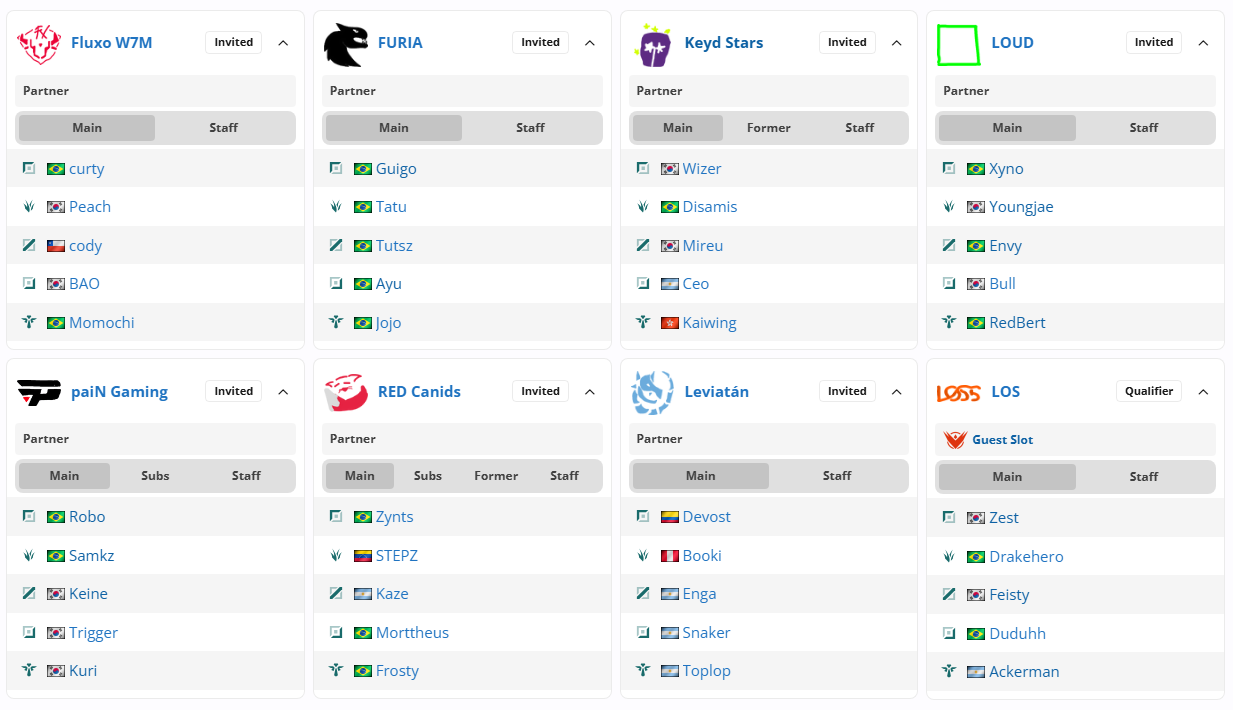The width and height of the screenshot is (1233, 710).
Task: Collapse the FURIA team card
Action: [590, 43]
